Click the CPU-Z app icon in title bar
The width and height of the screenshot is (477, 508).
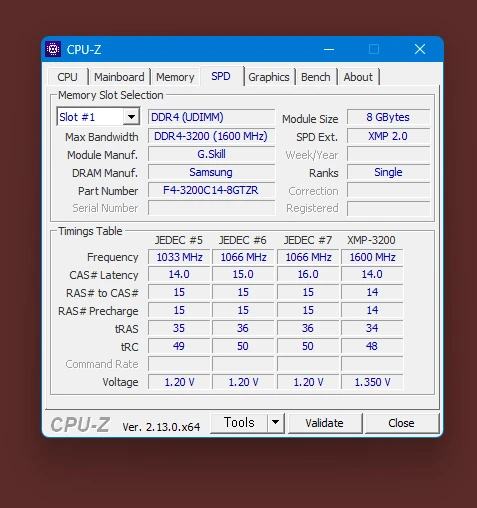pos(53,49)
